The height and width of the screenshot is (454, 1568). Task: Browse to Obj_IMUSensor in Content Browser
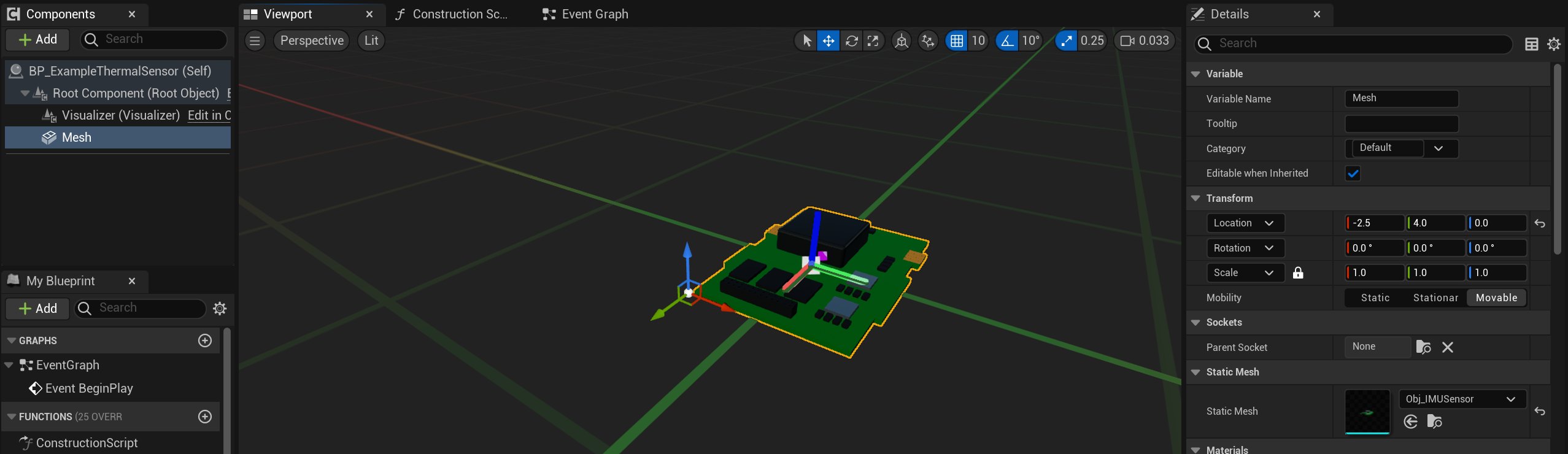1435,421
